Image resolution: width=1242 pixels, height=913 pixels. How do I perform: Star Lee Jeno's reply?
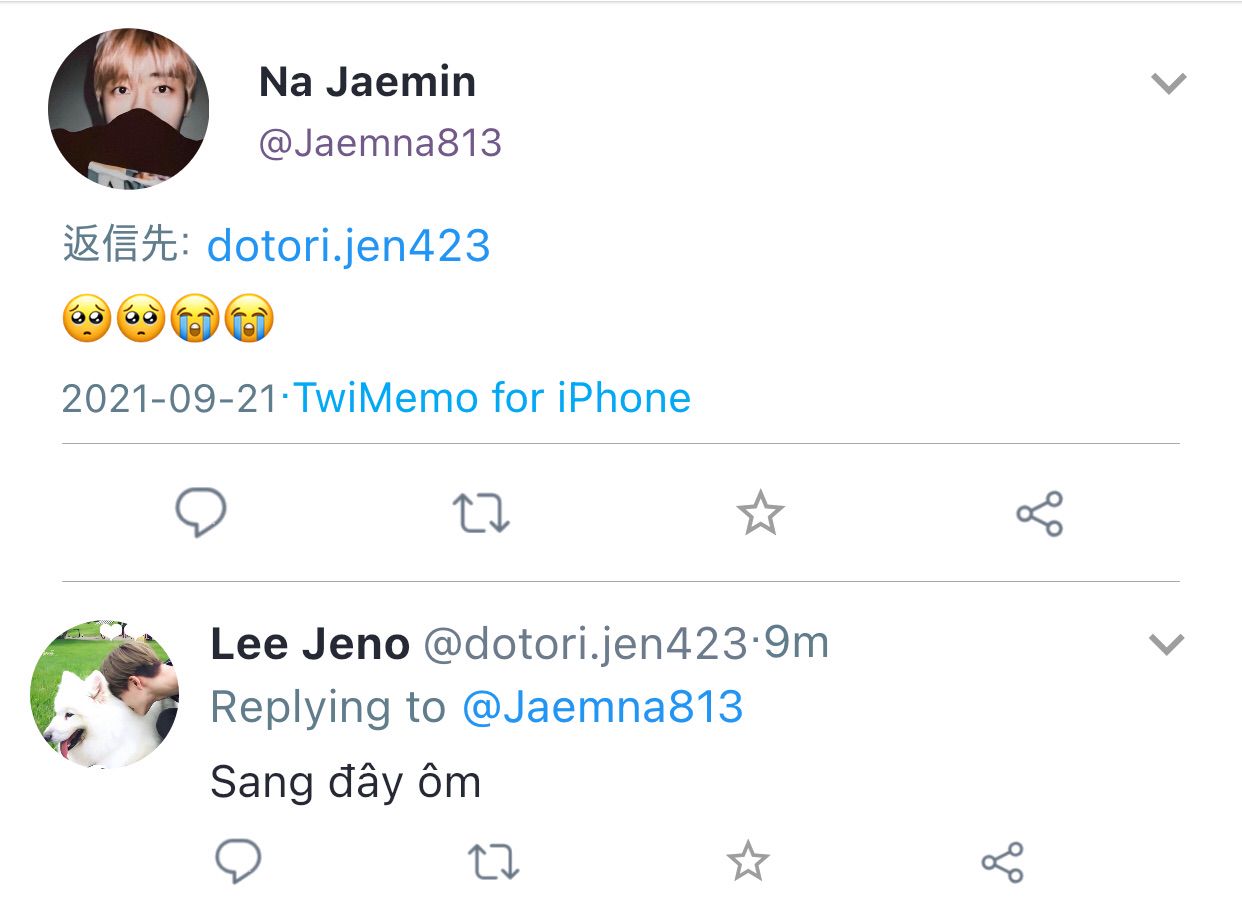tap(748, 862)
